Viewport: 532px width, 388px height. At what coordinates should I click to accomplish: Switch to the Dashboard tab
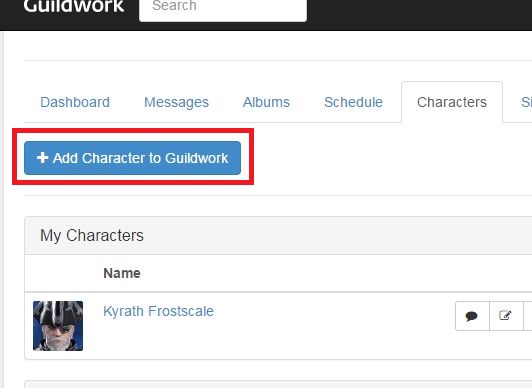(75, 102)
